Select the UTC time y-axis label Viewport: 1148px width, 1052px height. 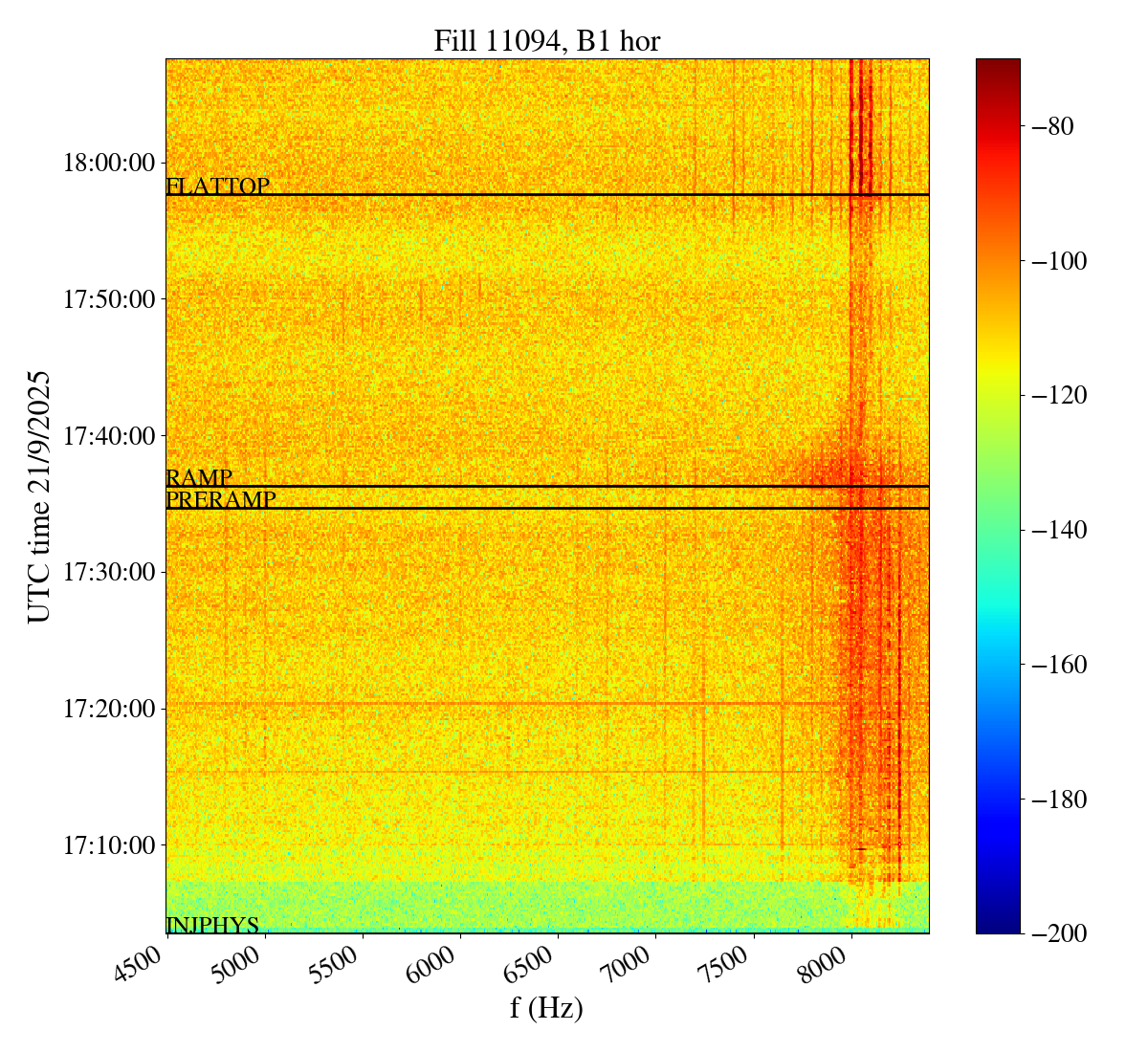[x=39, y=495]
